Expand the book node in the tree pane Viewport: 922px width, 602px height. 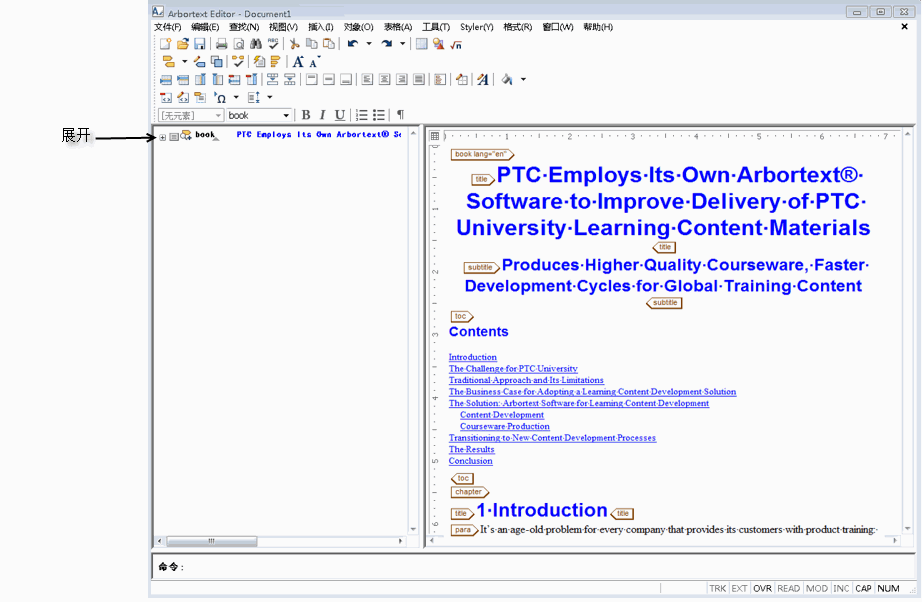[x=162, y=138]
